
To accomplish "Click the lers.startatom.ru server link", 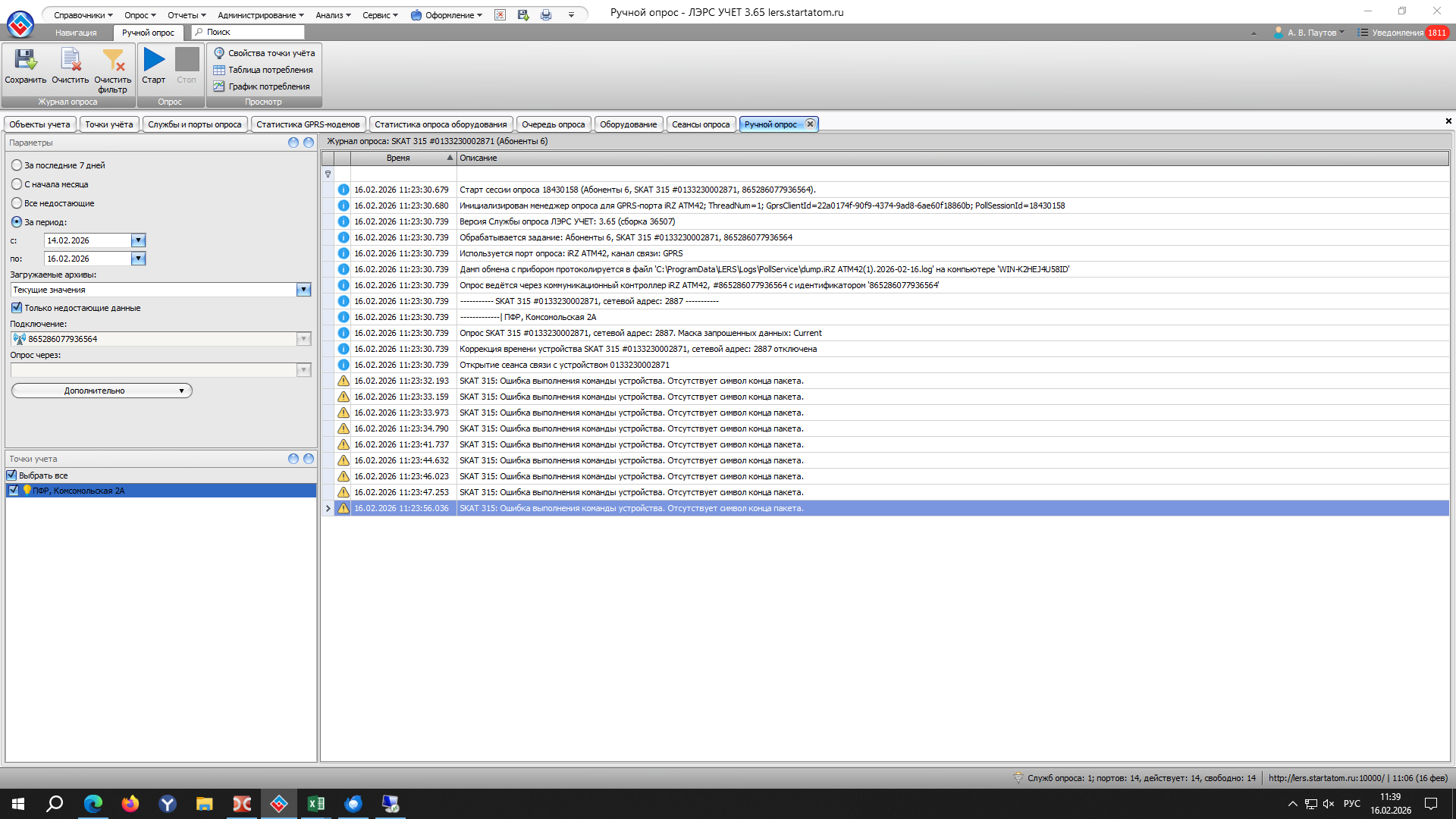I will click(1325, 778).
